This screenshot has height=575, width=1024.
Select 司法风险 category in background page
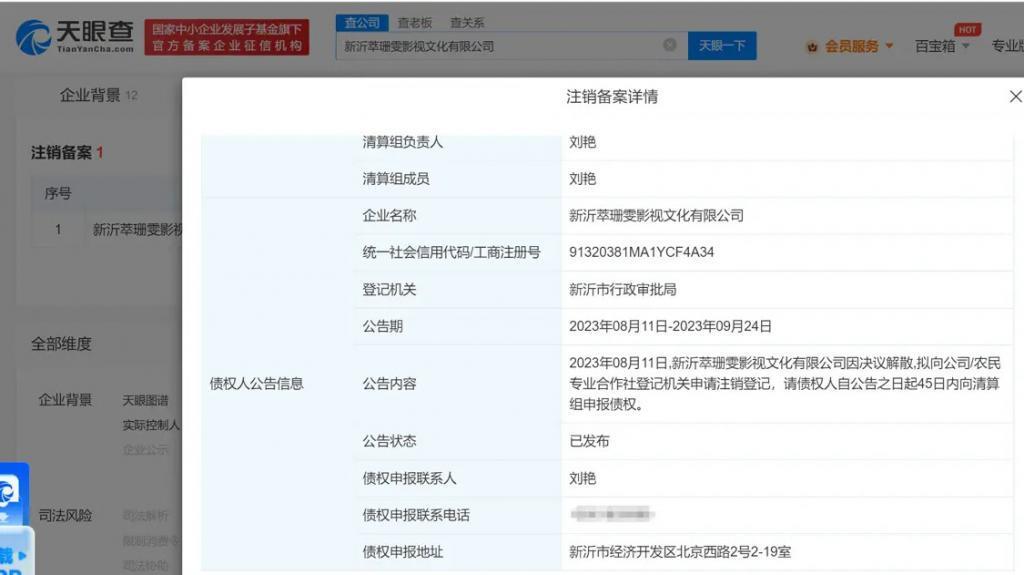click(65, 516)
